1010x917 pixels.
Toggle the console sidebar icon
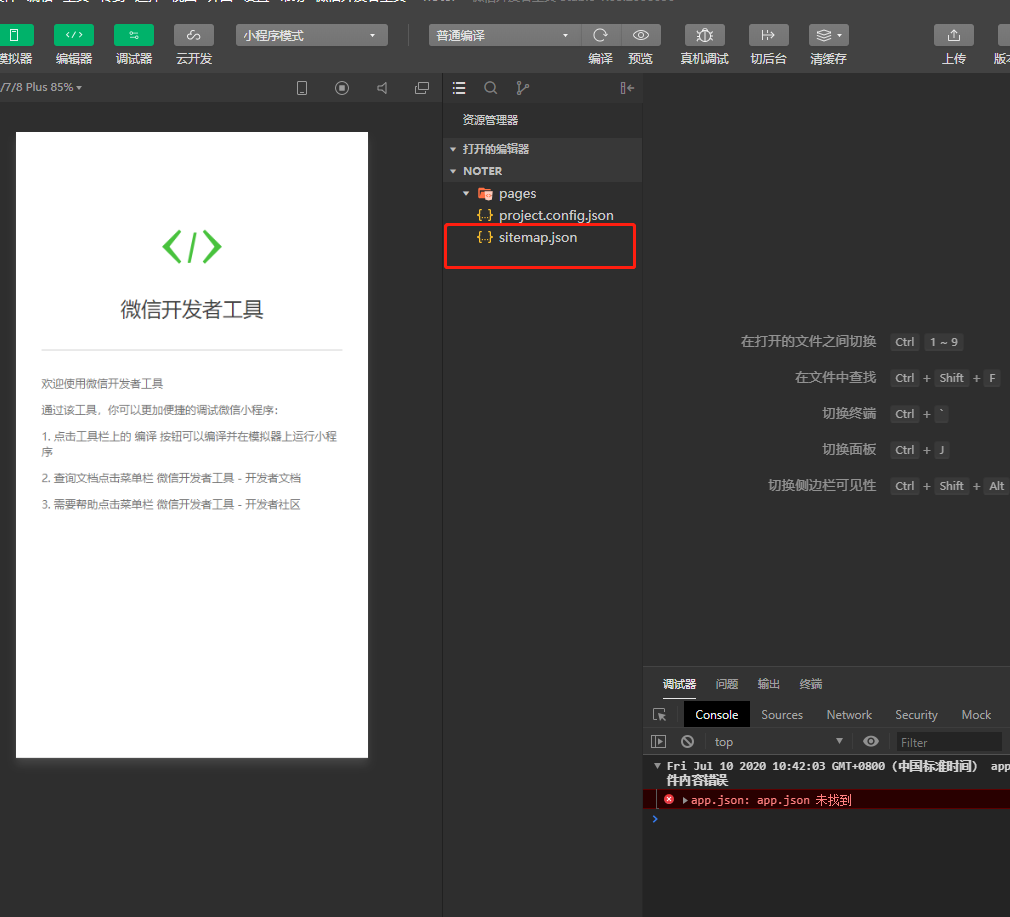click(x=658, y=741)
